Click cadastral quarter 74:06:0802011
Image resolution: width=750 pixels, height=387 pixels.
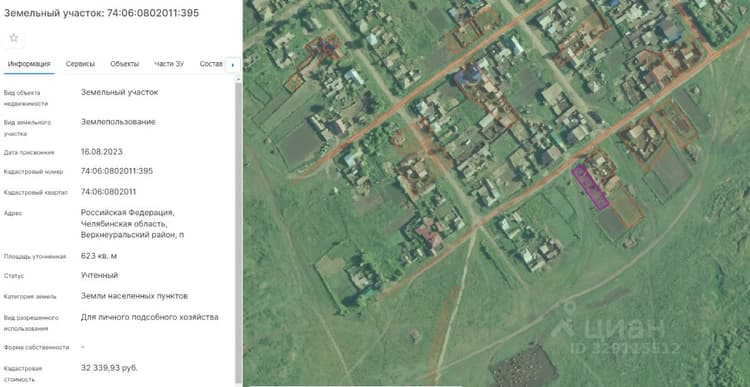(x=108, y=192)
